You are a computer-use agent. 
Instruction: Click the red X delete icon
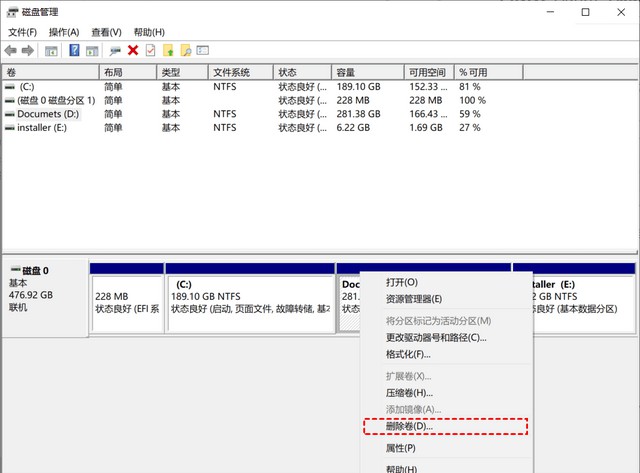(x=133, y=50)
